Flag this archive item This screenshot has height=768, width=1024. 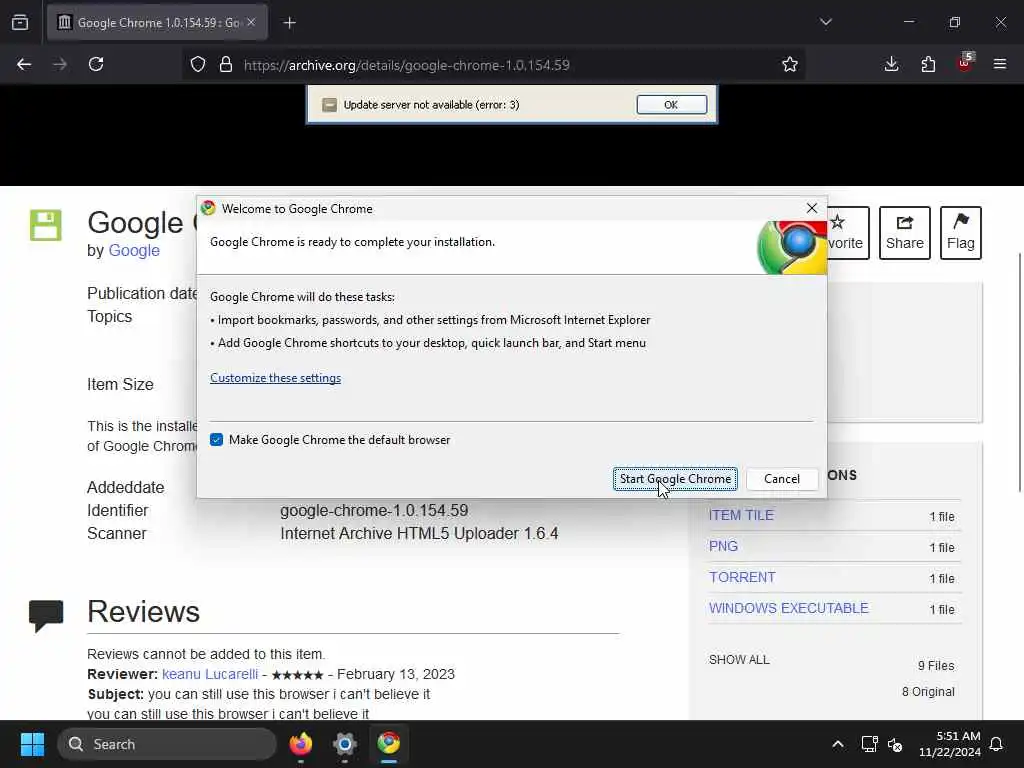(x=961, y=232)
